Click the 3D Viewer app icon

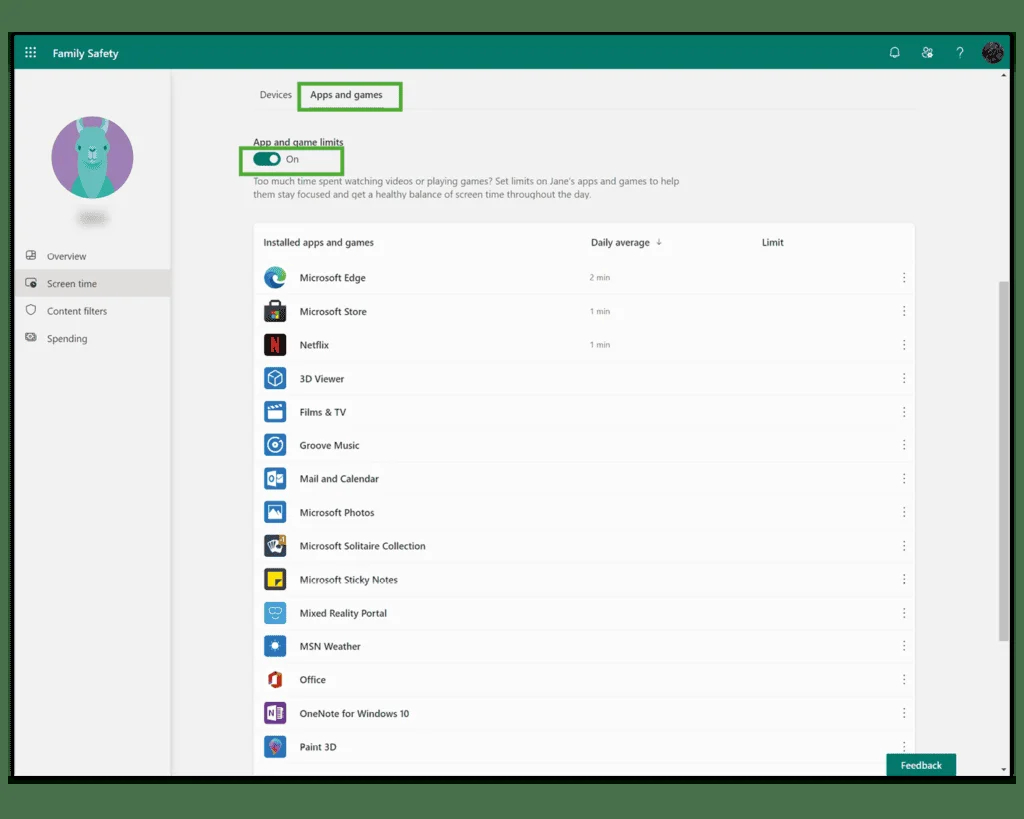tap(275, 378)
